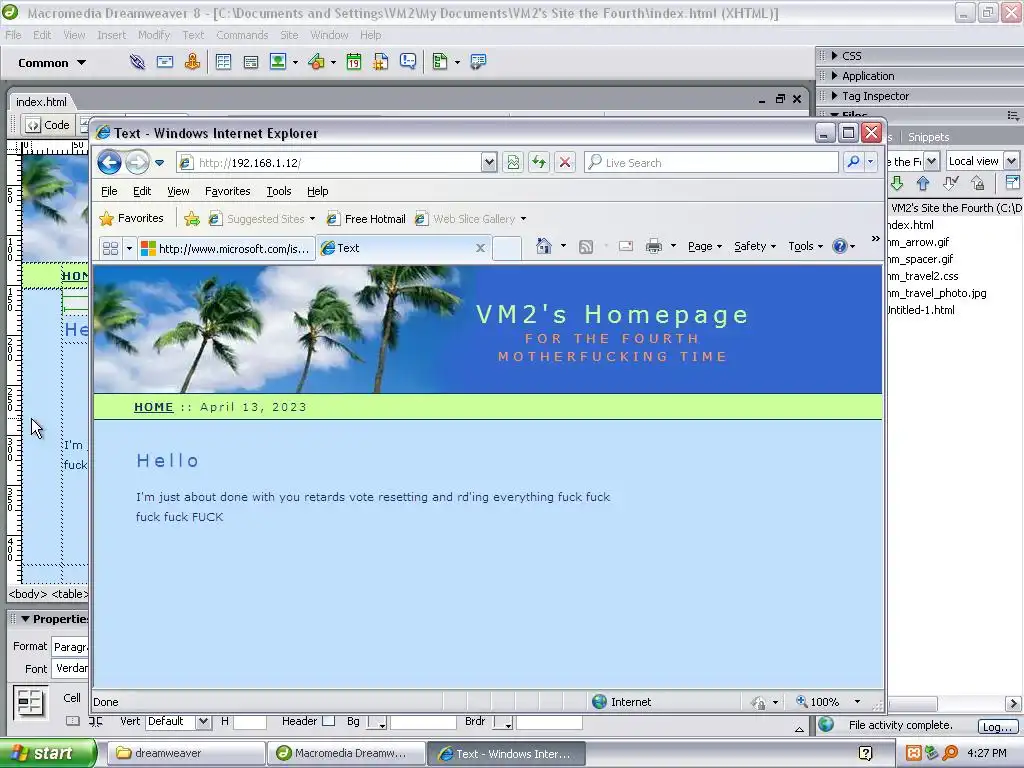Click the IE Feeds RSS icon
This screenshot has height=768, width=1024.
586,246
